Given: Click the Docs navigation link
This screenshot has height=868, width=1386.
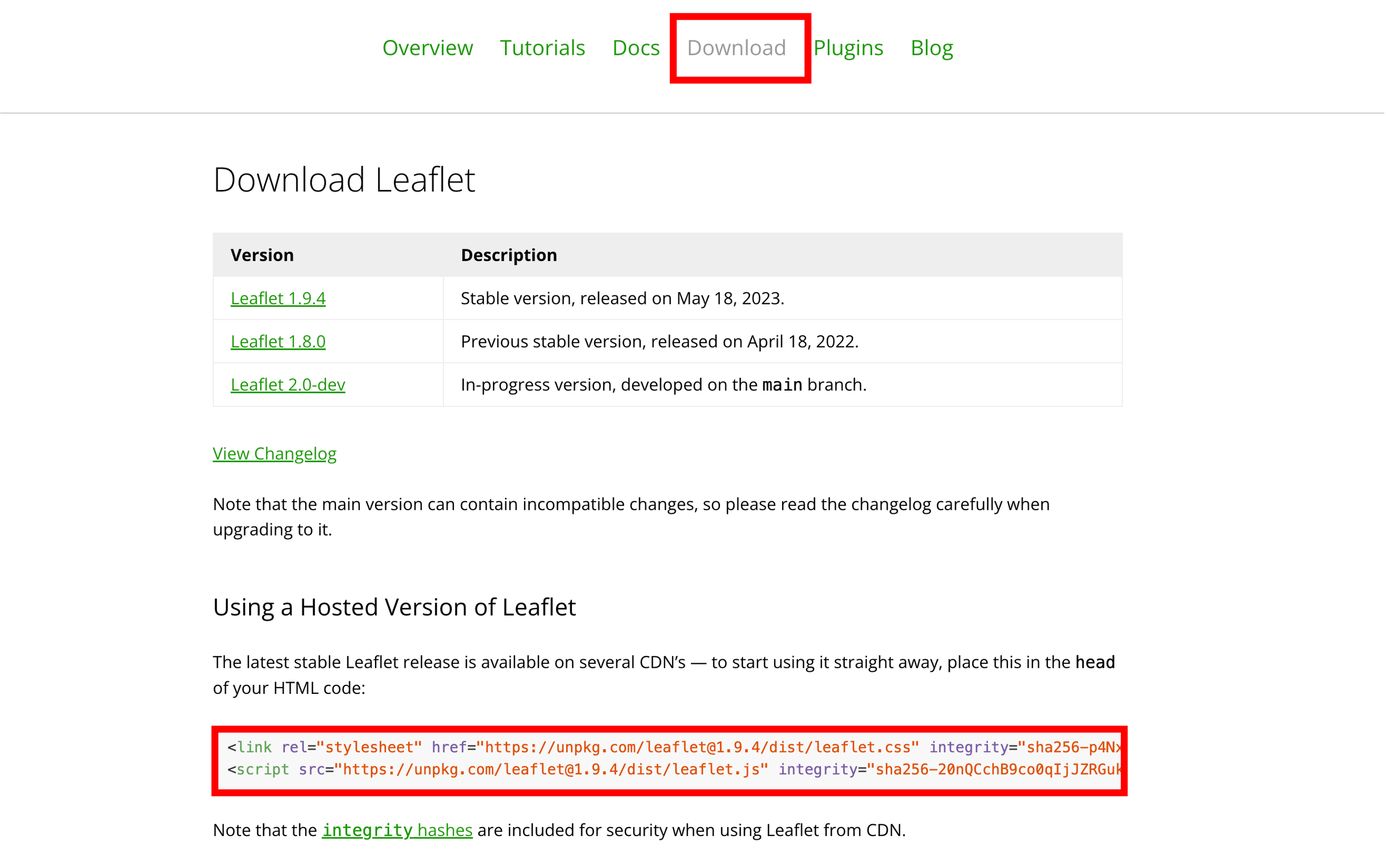Looking at the screenshot, I should [636, 47].
